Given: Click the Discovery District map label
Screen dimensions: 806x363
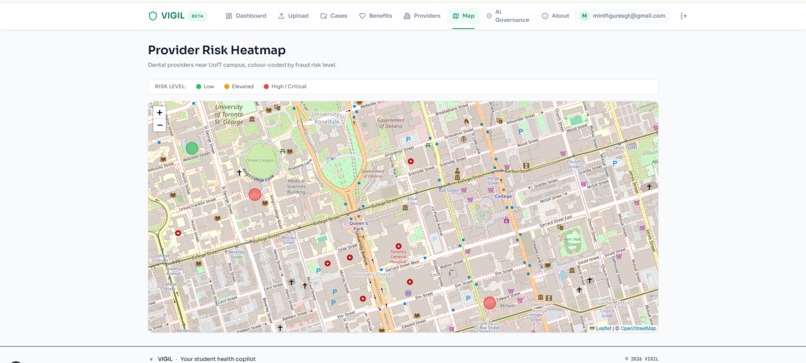Looking at the screenshot, I should [374, 274].
